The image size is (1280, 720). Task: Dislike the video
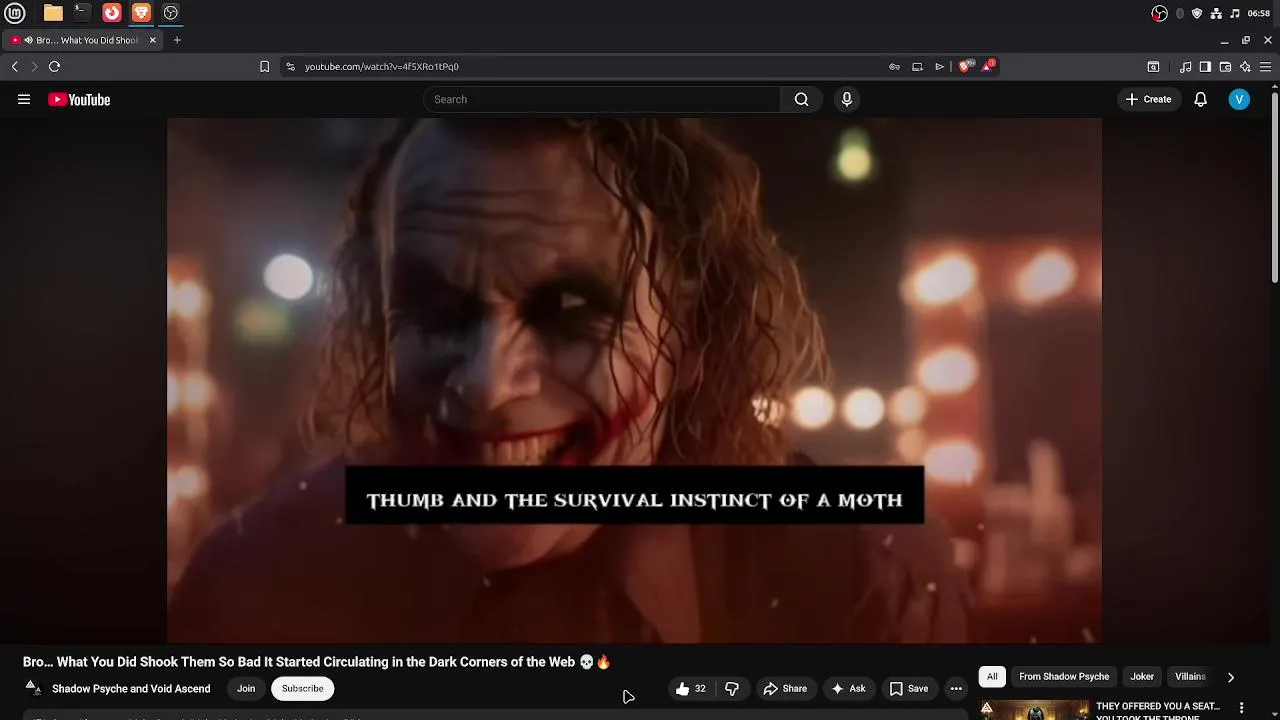click(732, 688)
